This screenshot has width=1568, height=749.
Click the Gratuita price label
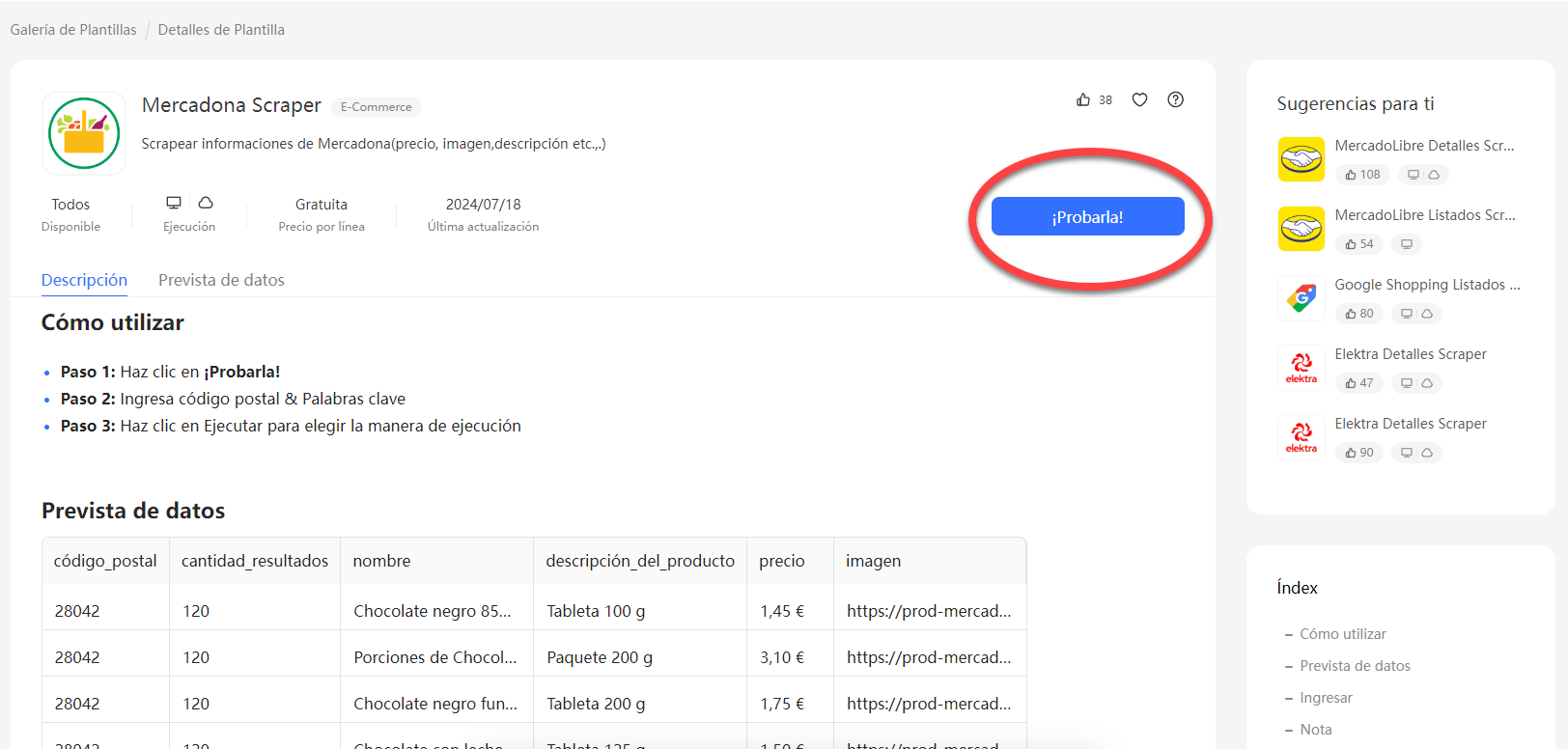[x=322, y=205]
